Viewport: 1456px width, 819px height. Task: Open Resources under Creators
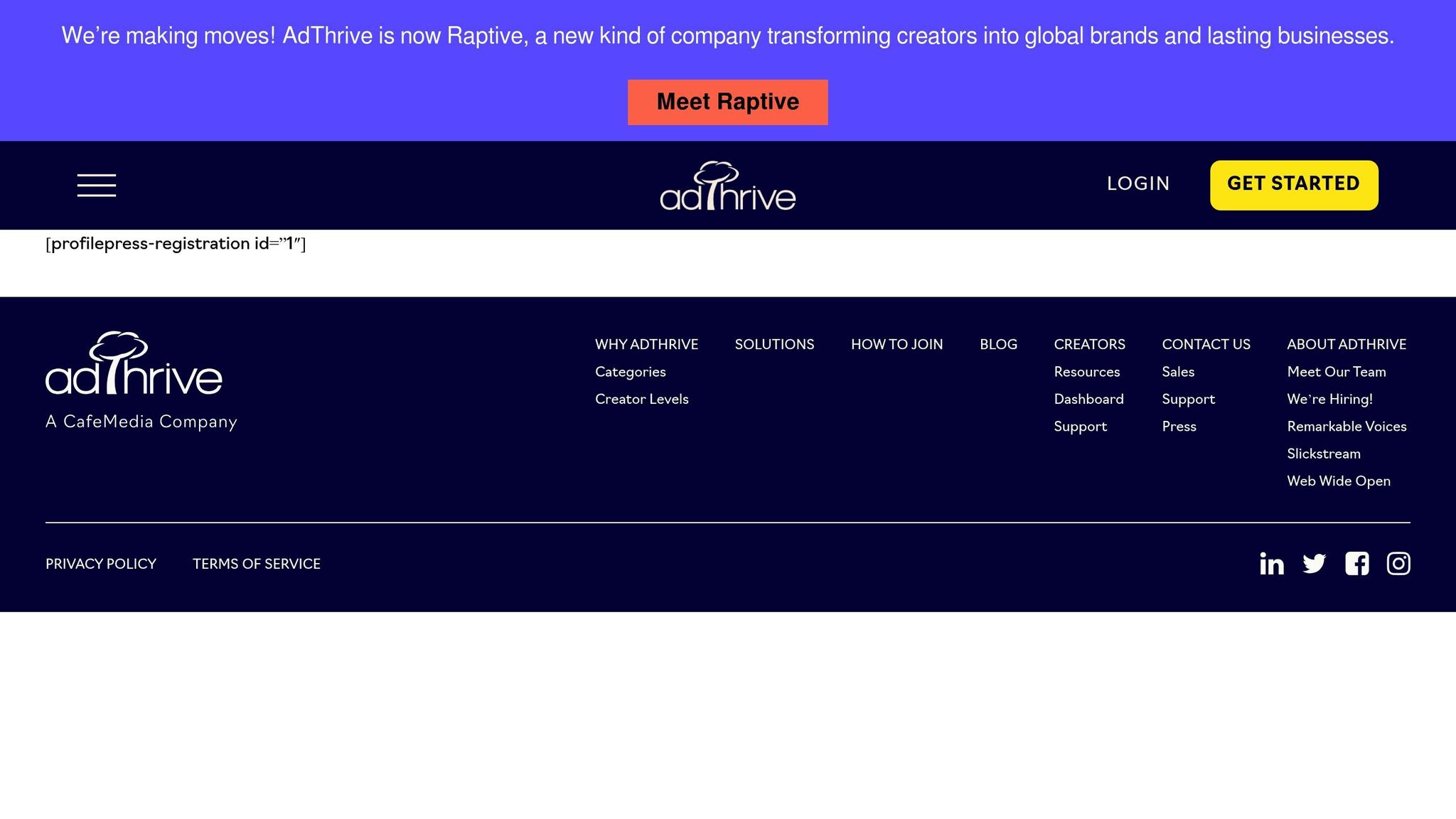[x=1086, y=372]
